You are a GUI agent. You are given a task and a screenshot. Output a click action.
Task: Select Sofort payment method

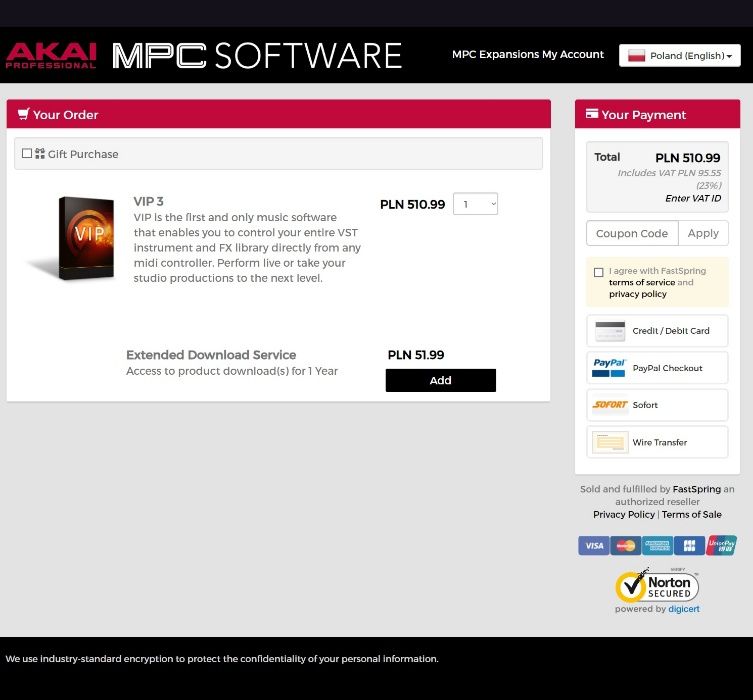[657, 405]
